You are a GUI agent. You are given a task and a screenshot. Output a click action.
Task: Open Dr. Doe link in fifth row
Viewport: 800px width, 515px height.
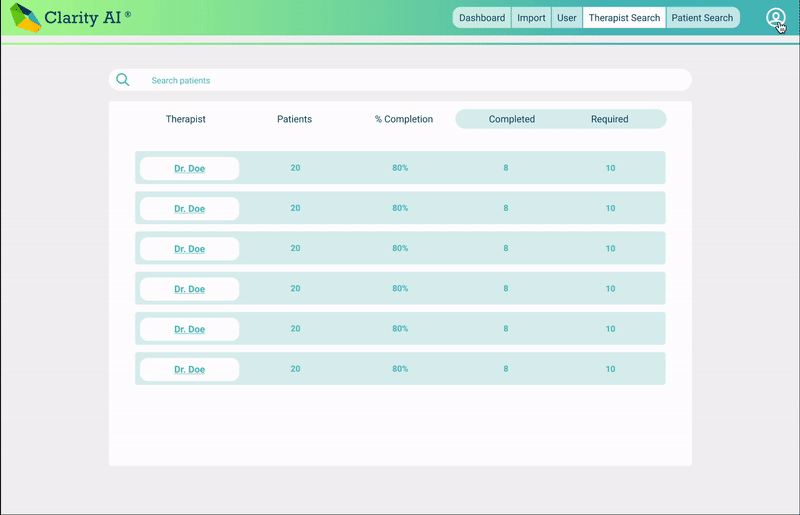click(x=189, y=329)
